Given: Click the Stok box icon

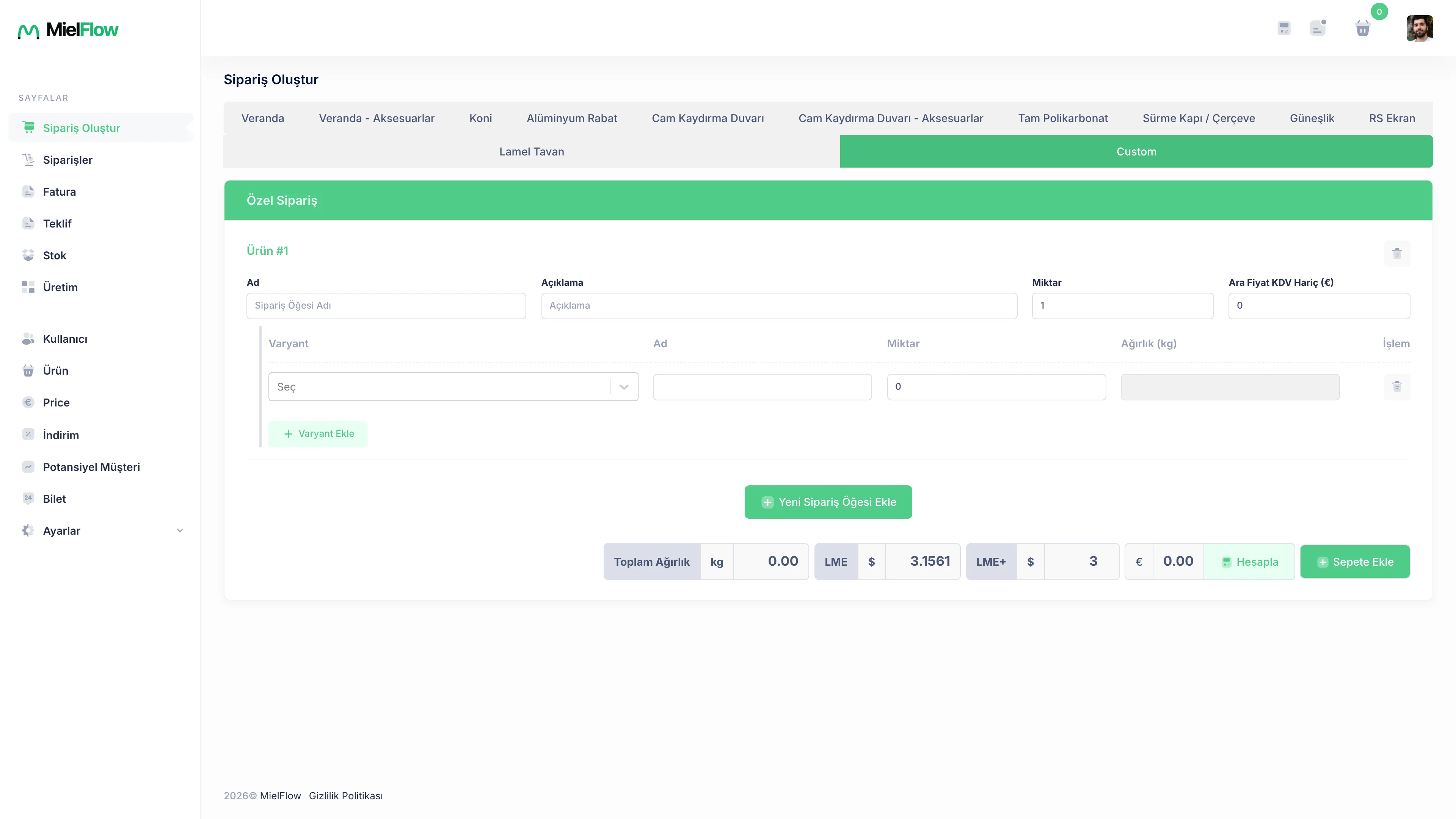Looking at the screenshot, I should click(28, 255).
